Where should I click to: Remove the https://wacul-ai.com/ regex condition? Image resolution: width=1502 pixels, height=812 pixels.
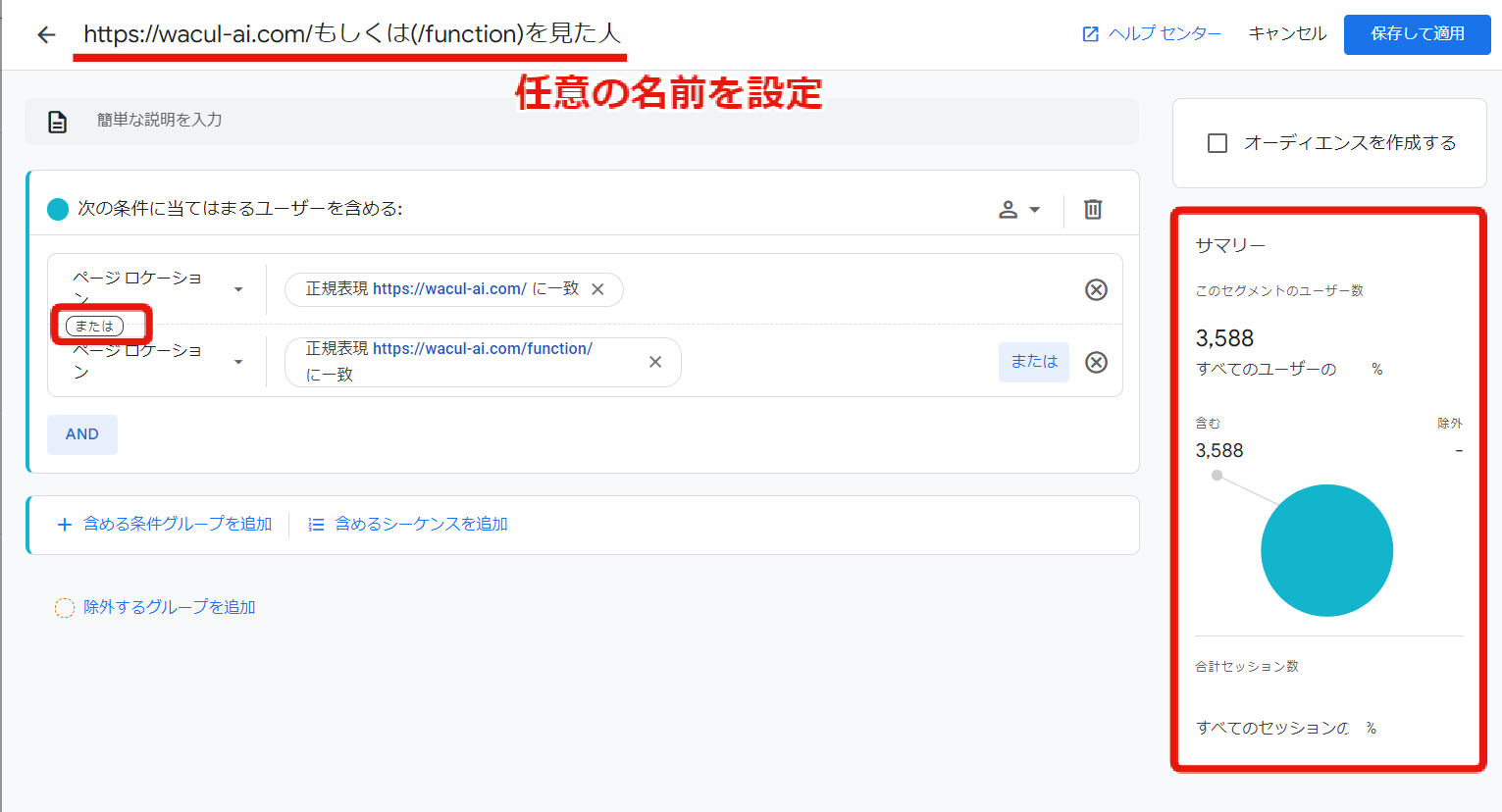coord(597,289)
